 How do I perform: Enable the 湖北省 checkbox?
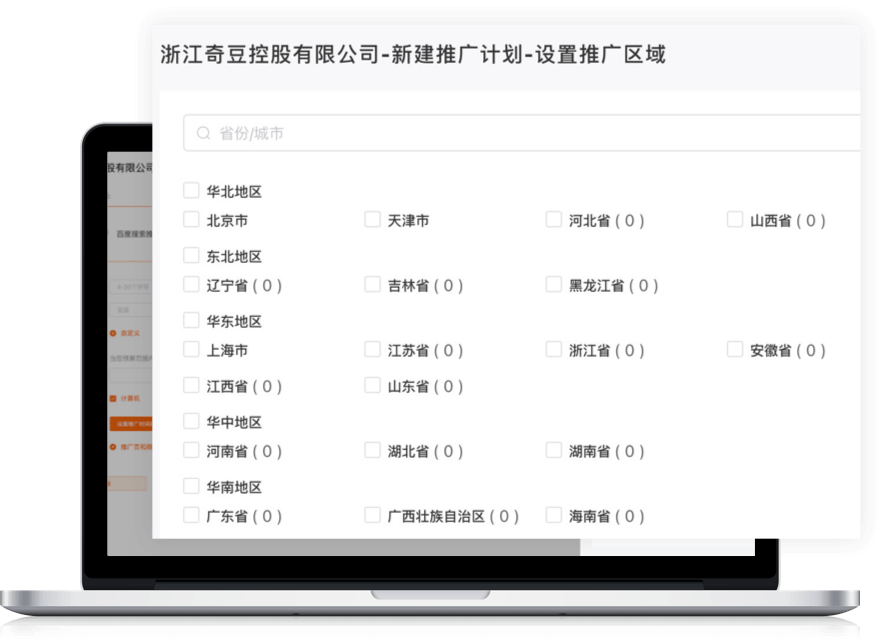click(x=372, y=450)
